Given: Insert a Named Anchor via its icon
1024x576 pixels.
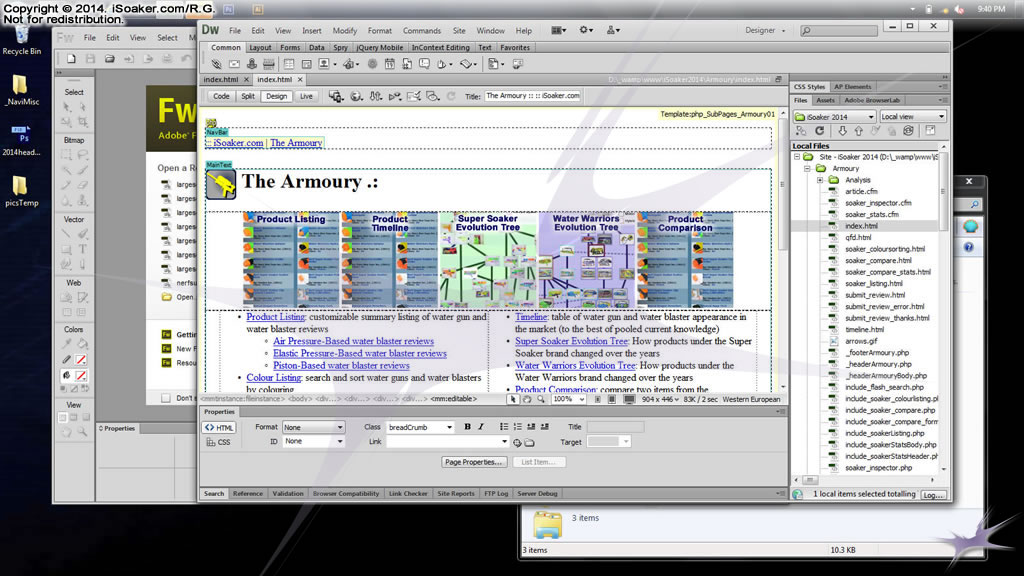Looking at the screenshot, I should [251, 64].
